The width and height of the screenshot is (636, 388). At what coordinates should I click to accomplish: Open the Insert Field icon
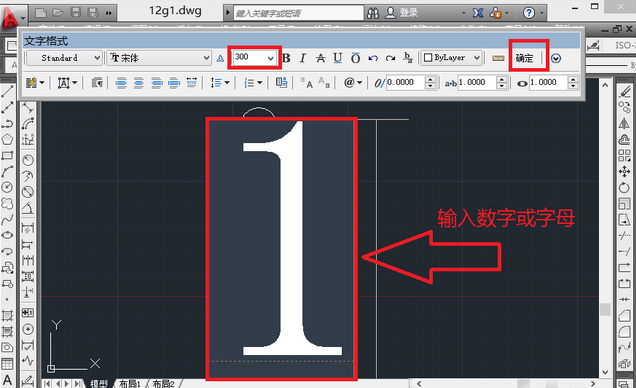point(281,83)
